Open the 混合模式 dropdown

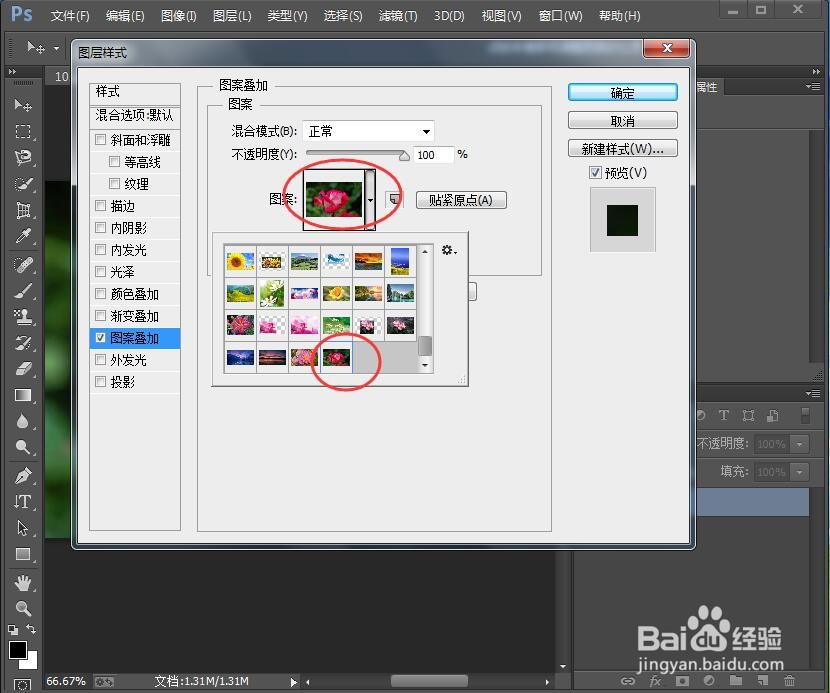coord(368,131)
